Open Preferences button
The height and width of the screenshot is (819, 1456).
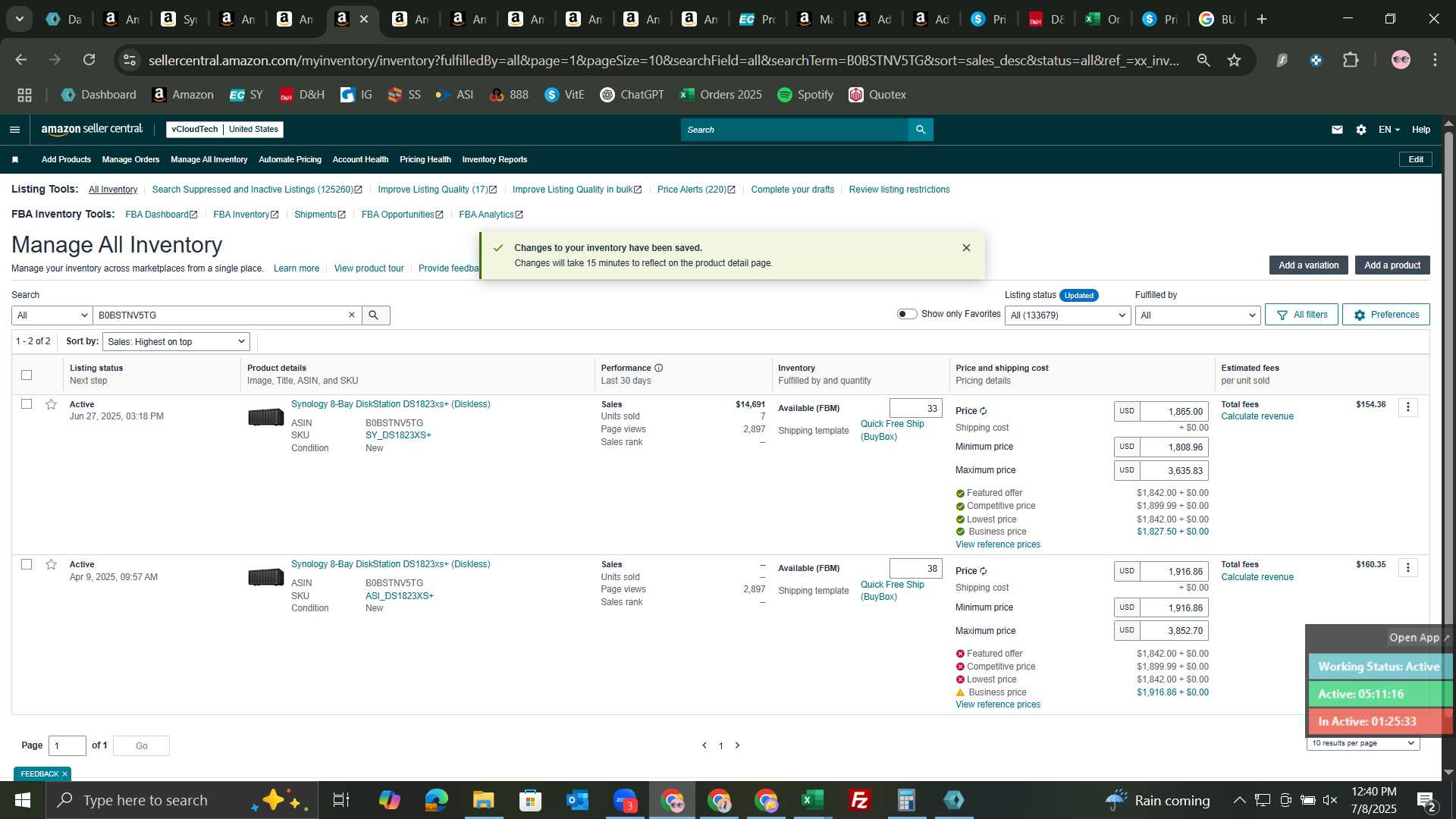[1385, 315]
